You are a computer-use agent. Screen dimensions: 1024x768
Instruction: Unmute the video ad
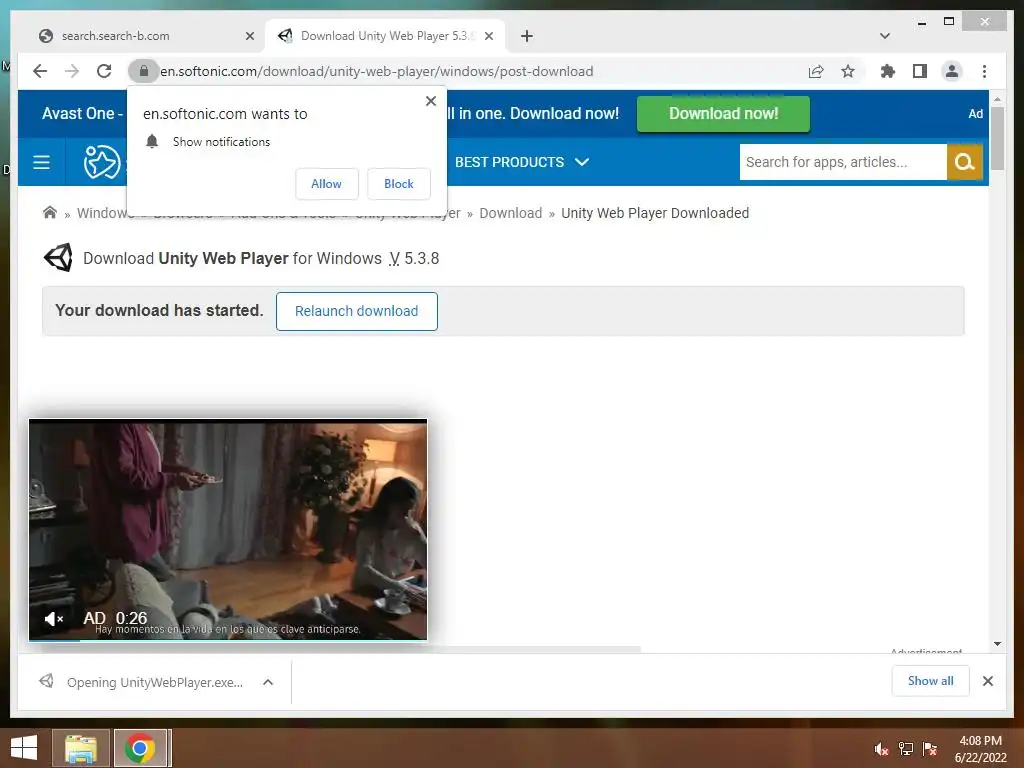point(54,618)
